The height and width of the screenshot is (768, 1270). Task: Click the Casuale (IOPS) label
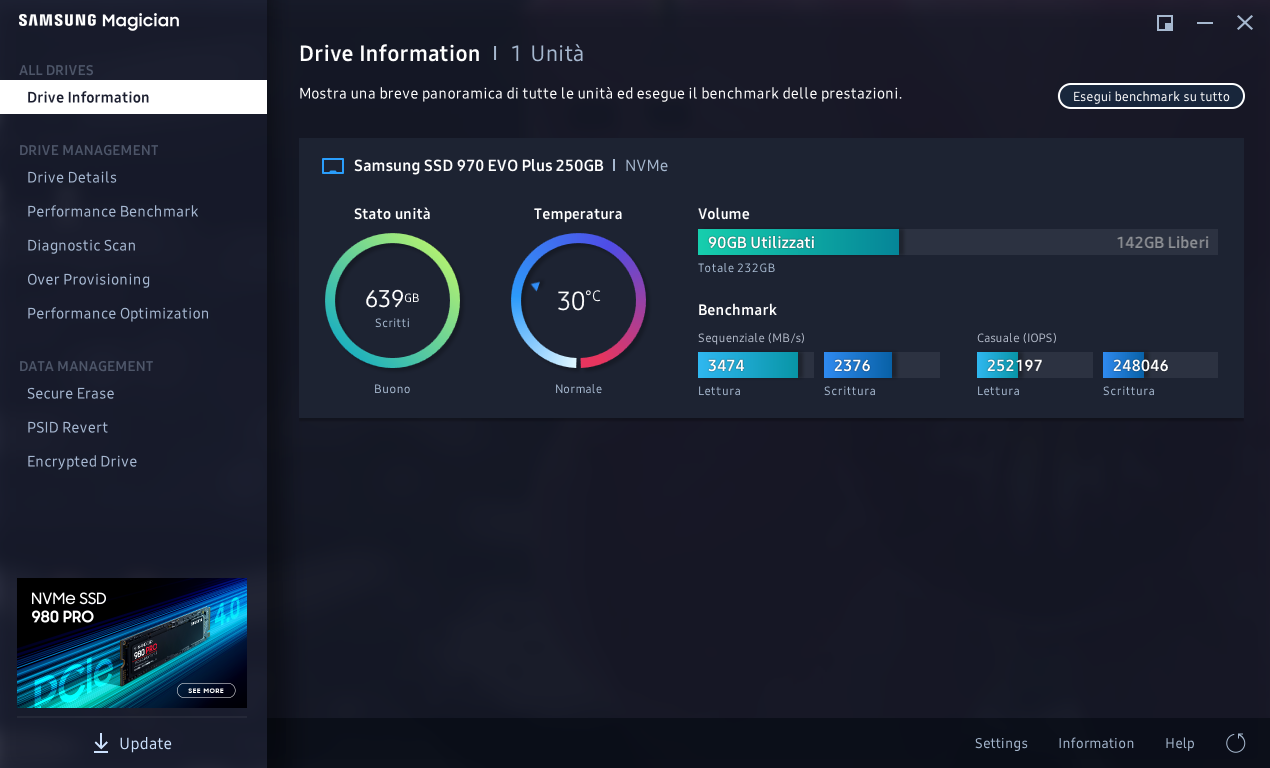[x=1017, y=338]
